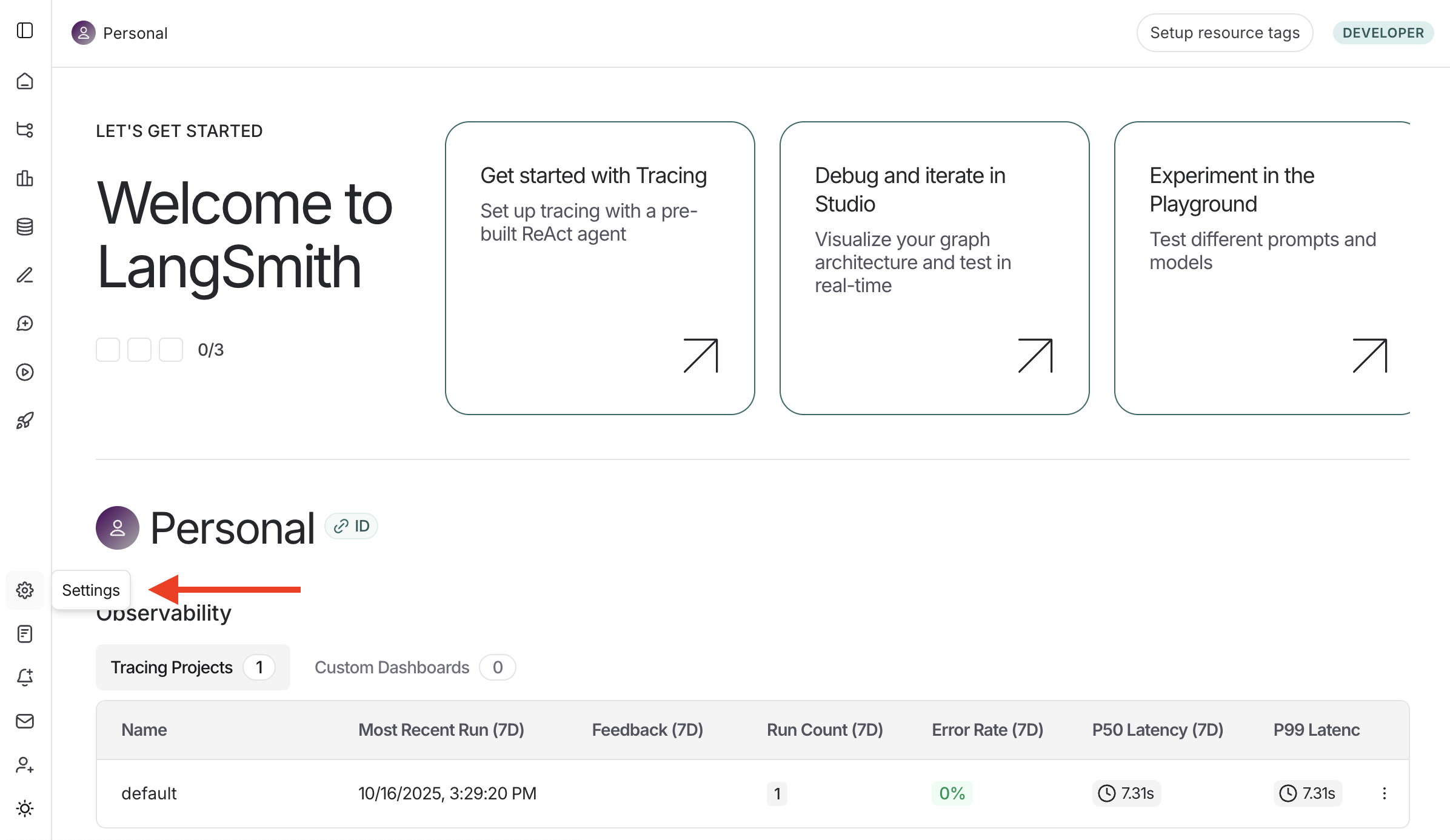Open the Deployments rocket sidebar icon
The height and width of the screenshot is (840, 1450).
pos(25,421)
